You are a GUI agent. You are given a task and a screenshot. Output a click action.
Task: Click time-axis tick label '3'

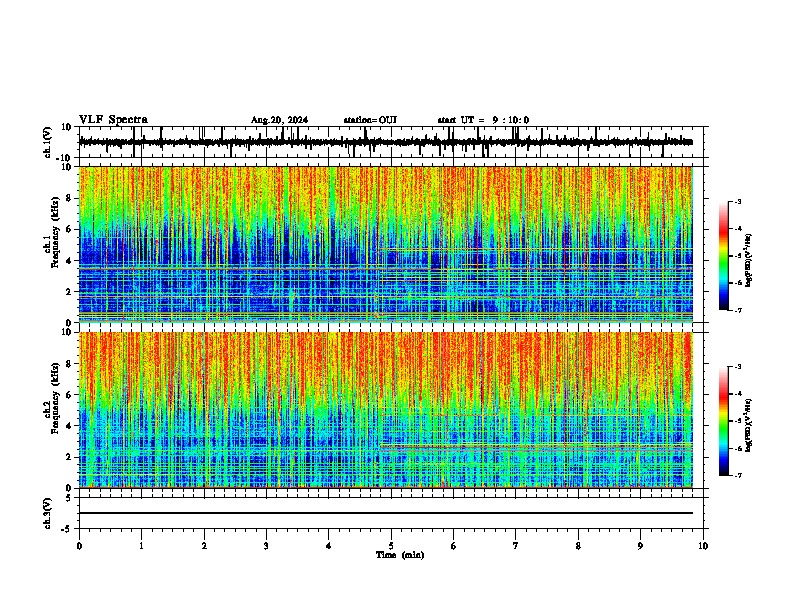coord(266,546)
